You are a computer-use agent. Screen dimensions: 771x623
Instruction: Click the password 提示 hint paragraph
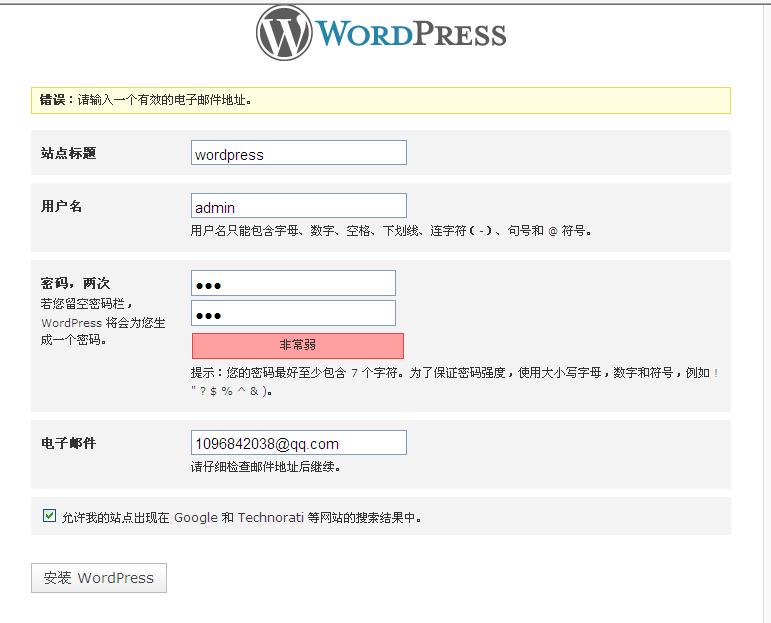pos(455,382)
